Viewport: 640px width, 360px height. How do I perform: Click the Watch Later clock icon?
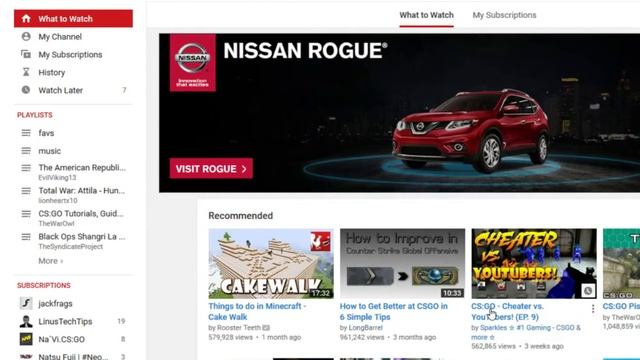26,90
